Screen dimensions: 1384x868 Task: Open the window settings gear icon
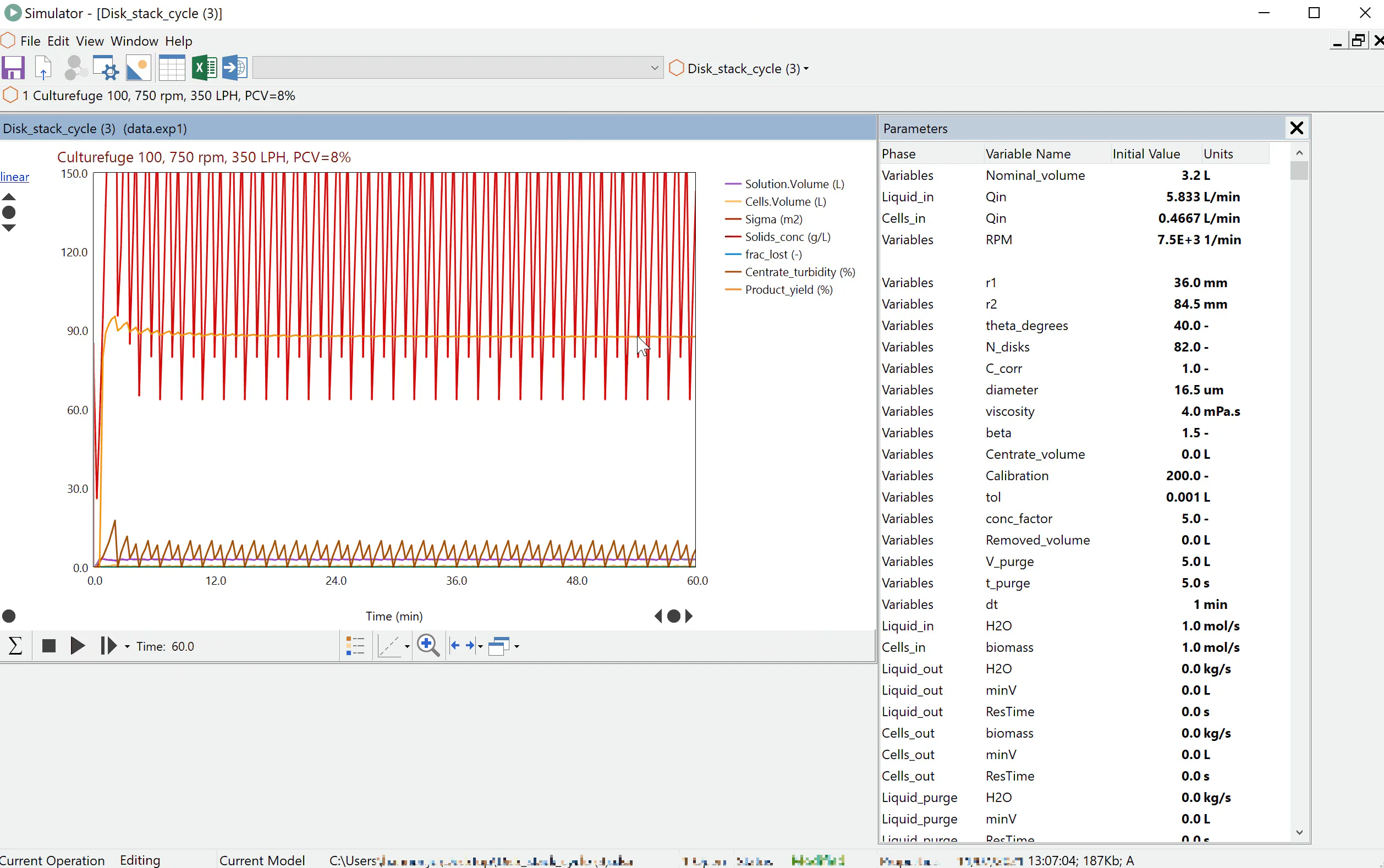106,68
